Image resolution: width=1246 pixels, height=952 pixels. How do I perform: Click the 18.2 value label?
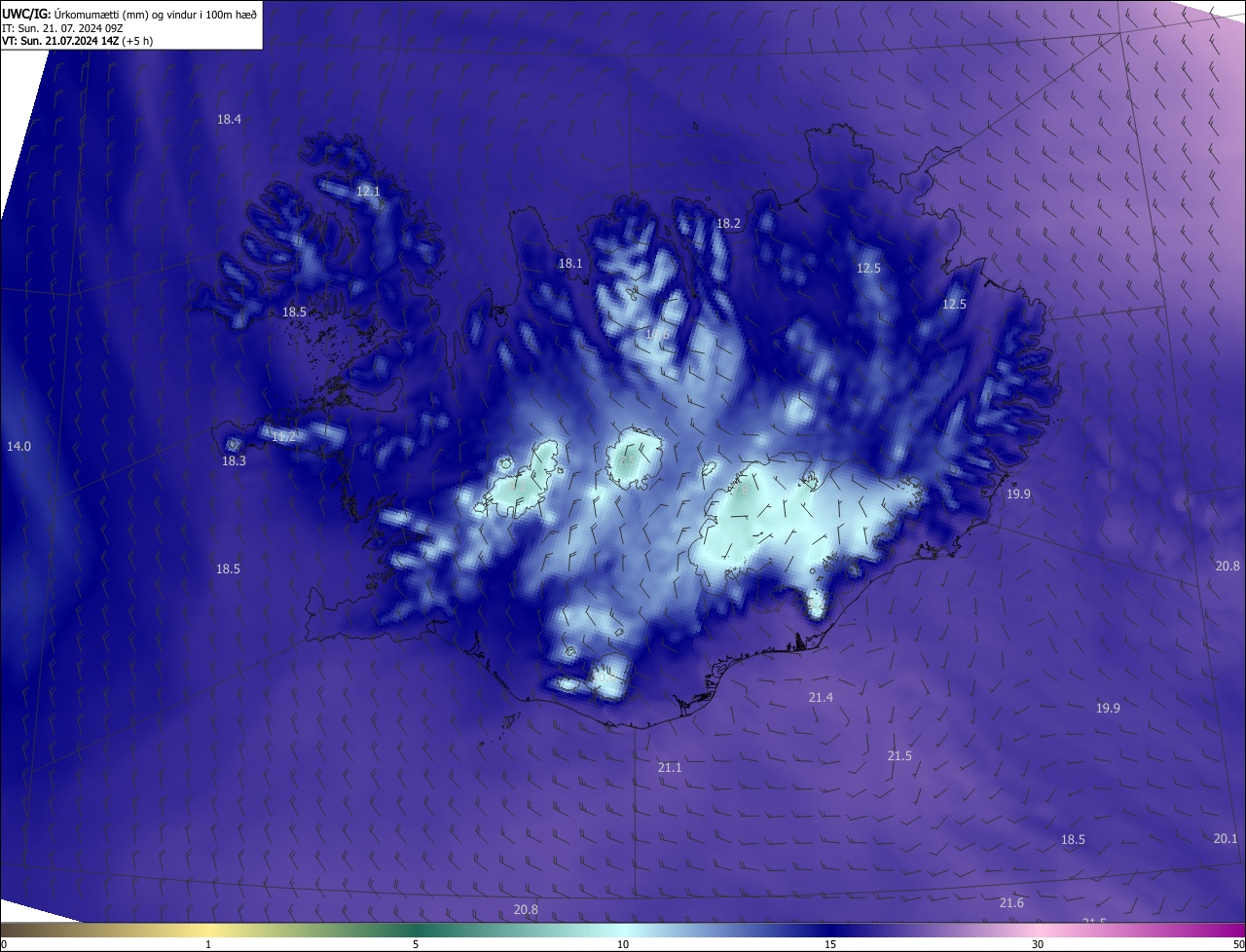click(728, 223)
